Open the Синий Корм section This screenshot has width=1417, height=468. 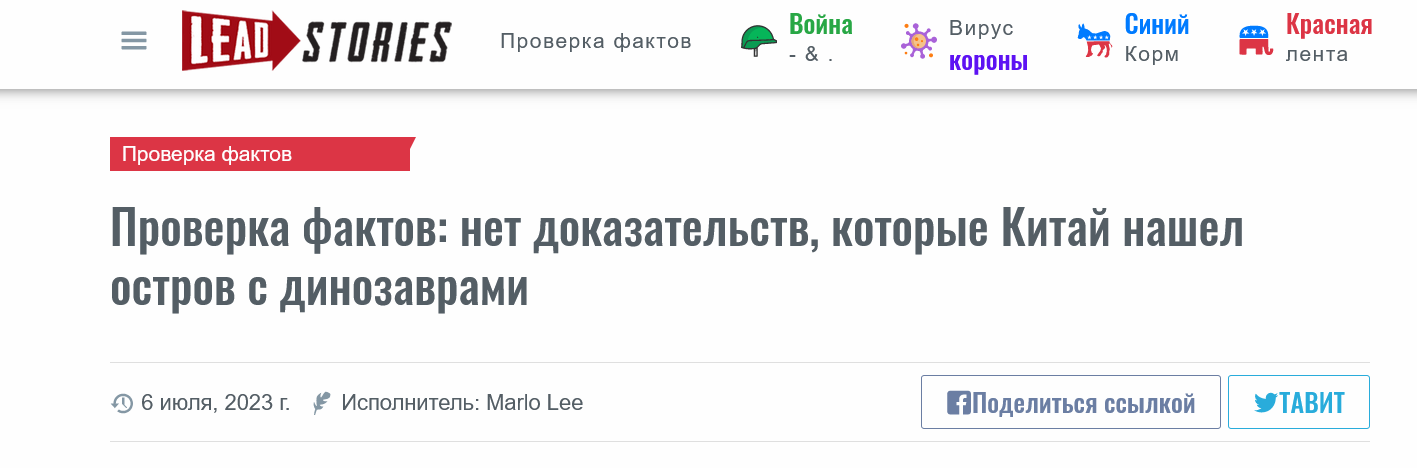click(1157, 38)
